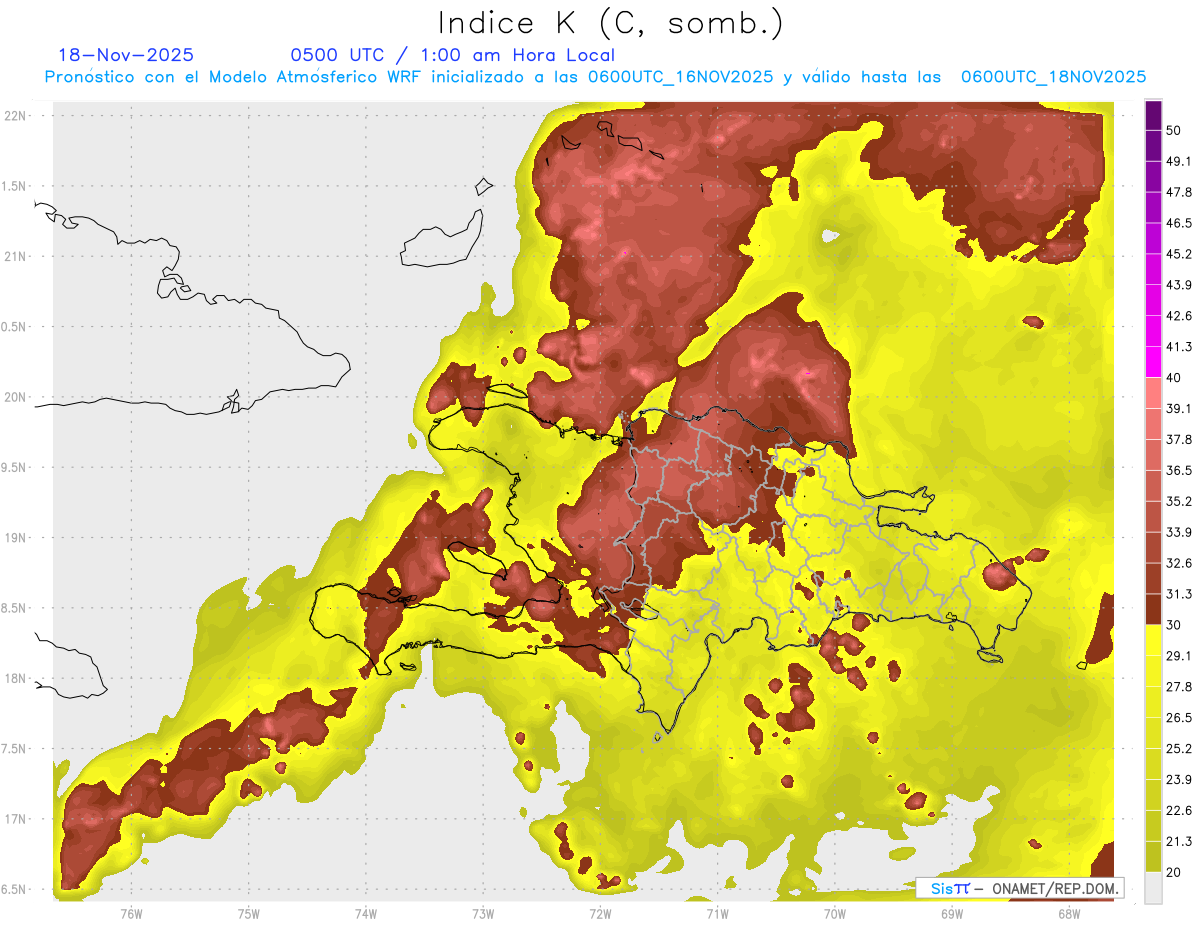Click the "27.8" color scale value
The image size is (1200, 927).
click(1179, 687)
